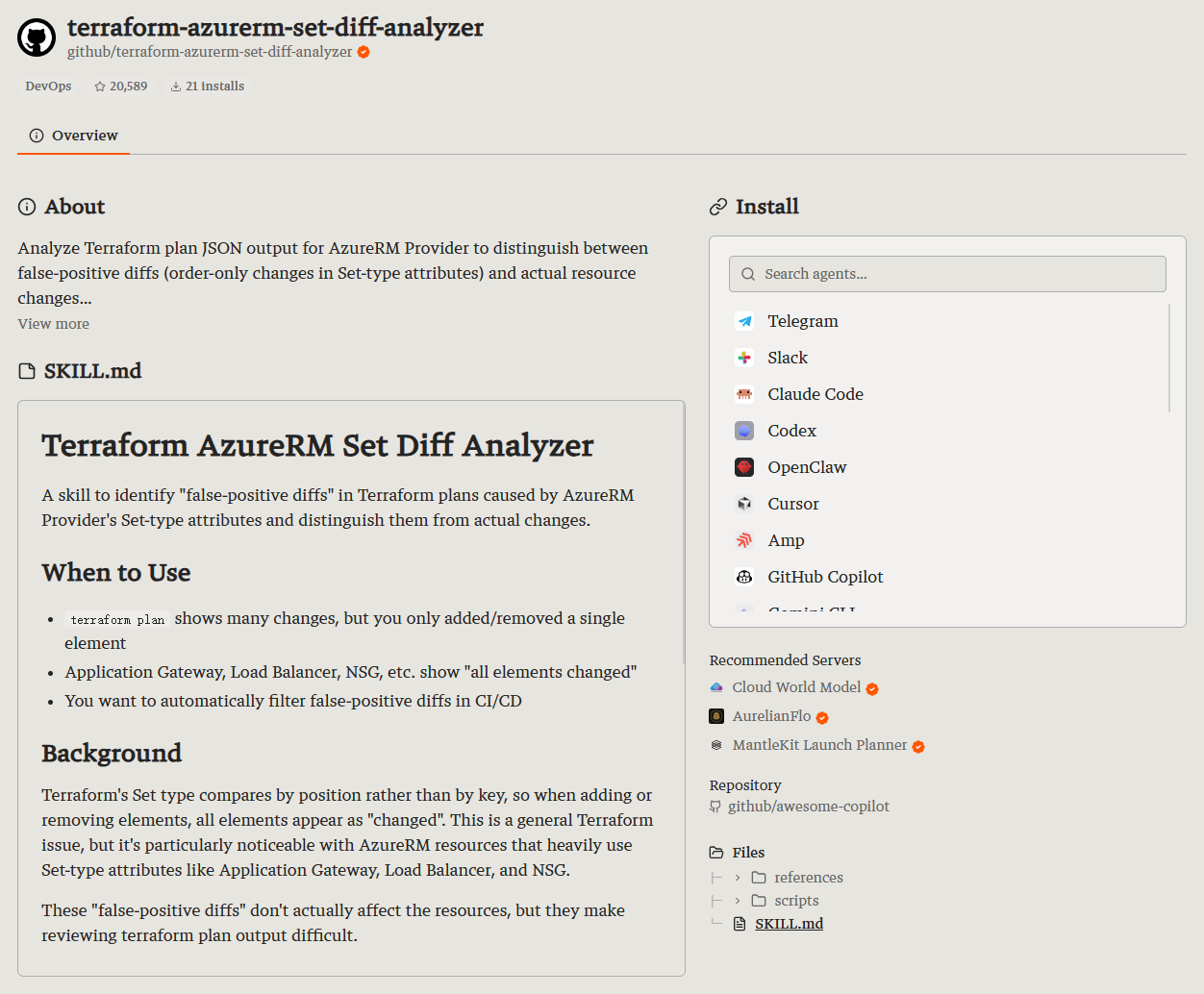The image size is (1204, 994).
Task: Click the verified badge beside repository path
Action: pyautogui.click(x=364, y=52)
